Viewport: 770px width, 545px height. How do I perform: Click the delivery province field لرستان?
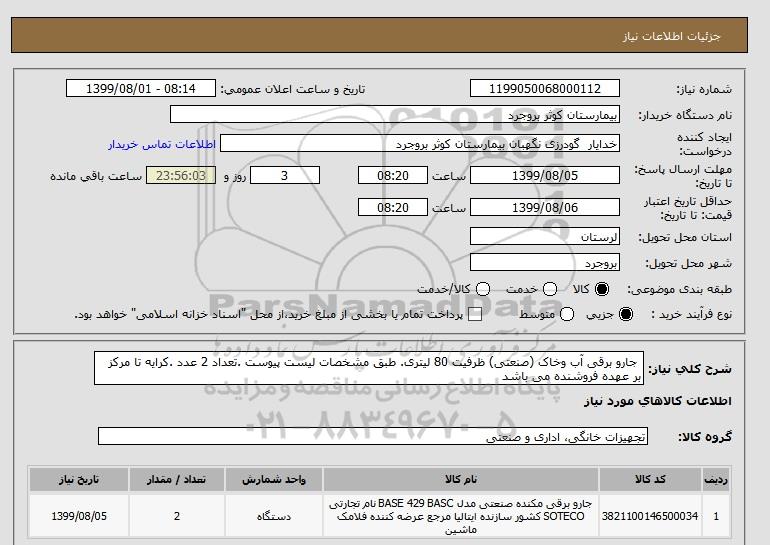tap(545, 237)
